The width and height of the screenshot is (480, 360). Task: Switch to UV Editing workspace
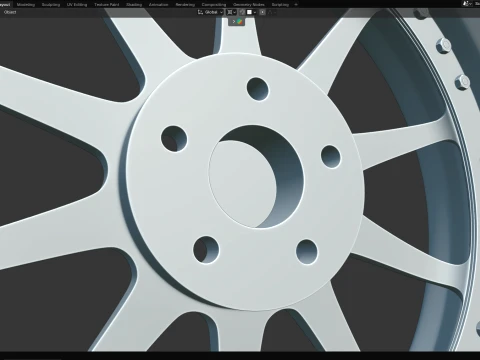click(77, 5)
